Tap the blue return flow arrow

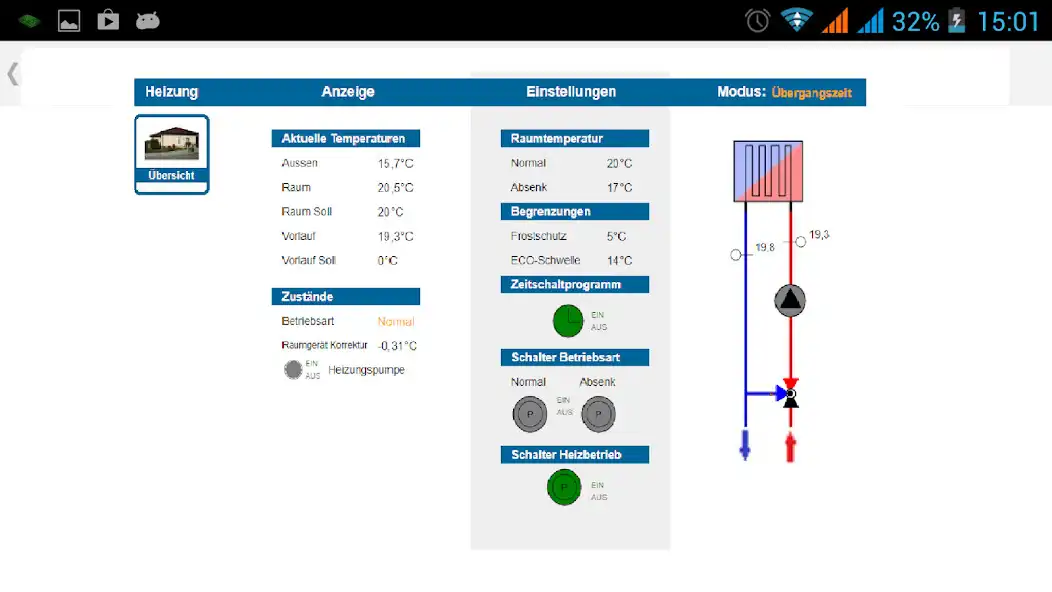point(745,445)
